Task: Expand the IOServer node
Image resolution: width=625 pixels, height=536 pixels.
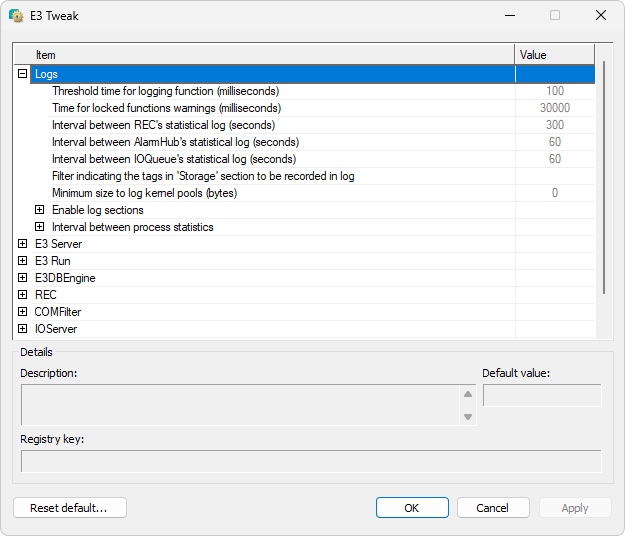Action: pos(23,329)
